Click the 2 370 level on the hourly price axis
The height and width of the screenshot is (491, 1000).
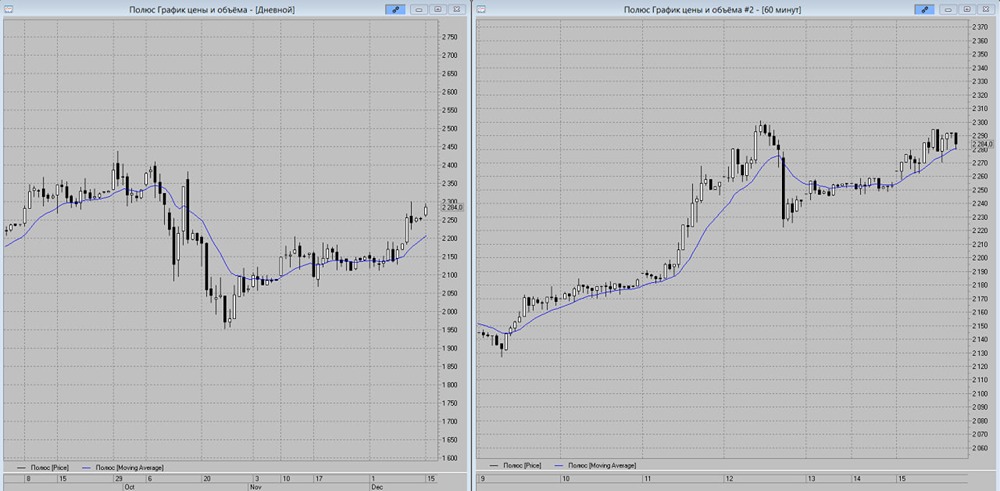tap(979, 27)
